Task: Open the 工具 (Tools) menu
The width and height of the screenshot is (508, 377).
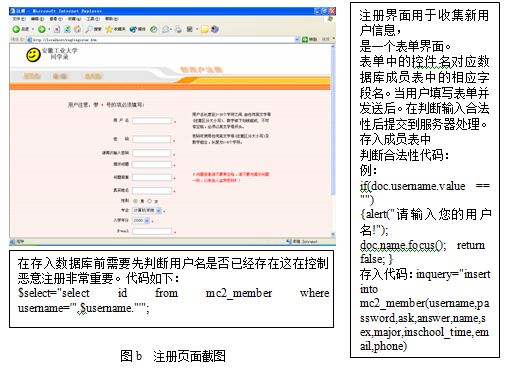Action: click(x=93, y=19)
